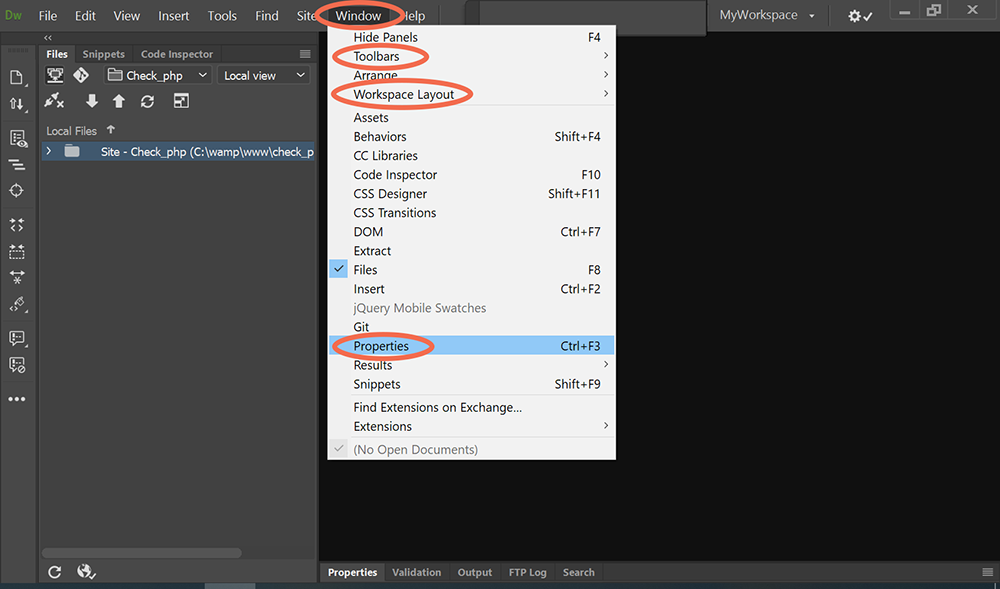Refresh the Files panel with the refresh icon
Screen dimensions: 1000x589
(x=147, y=100)
